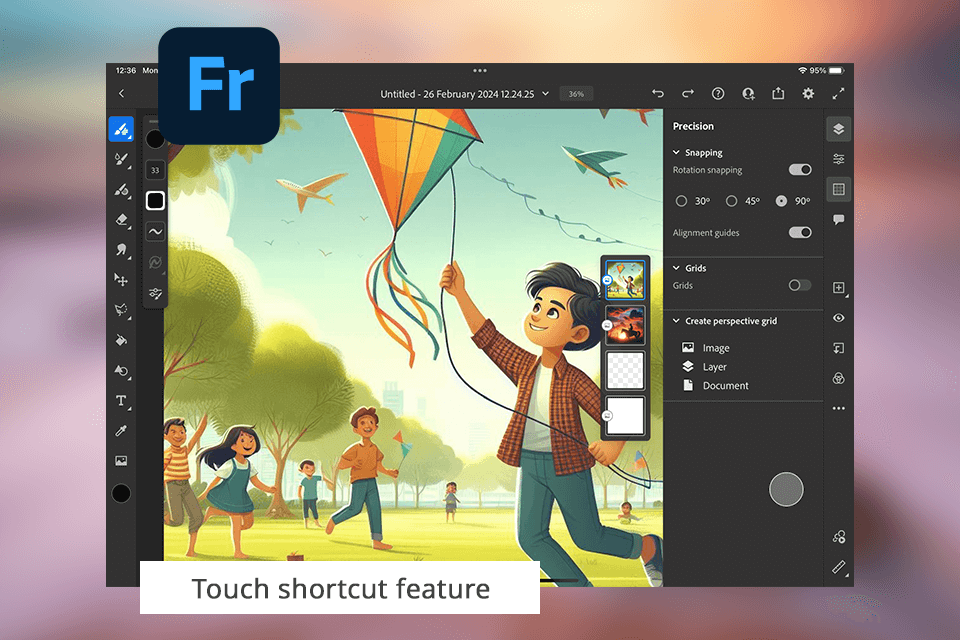960x640 pixels.
Task: Select the Transform move tool
Action: click(x=121, y=279)
